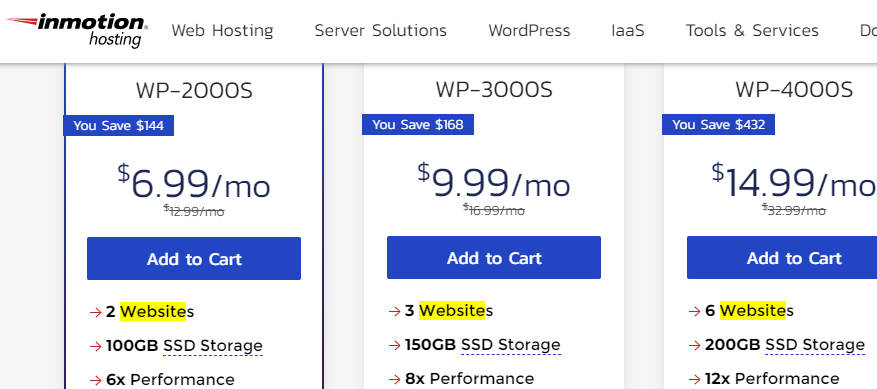Open the WordPress menu
Image resolution: width=877 pixels, height=389 pixels.
pos(529,30)
